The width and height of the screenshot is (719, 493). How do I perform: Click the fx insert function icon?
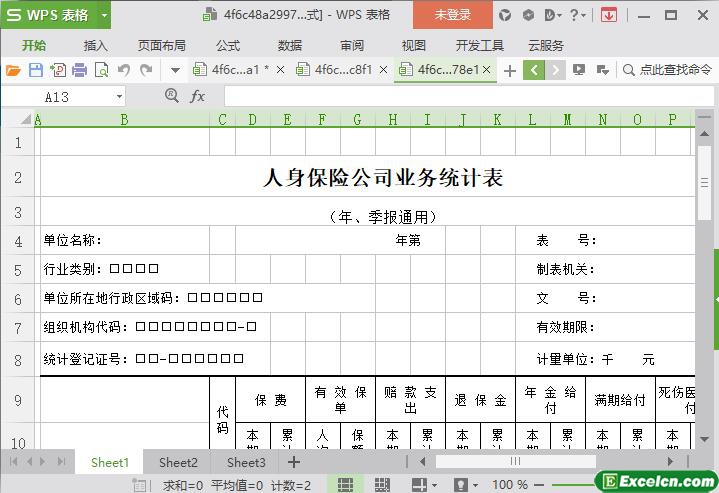pyautogui.click(x=198, y=96)
